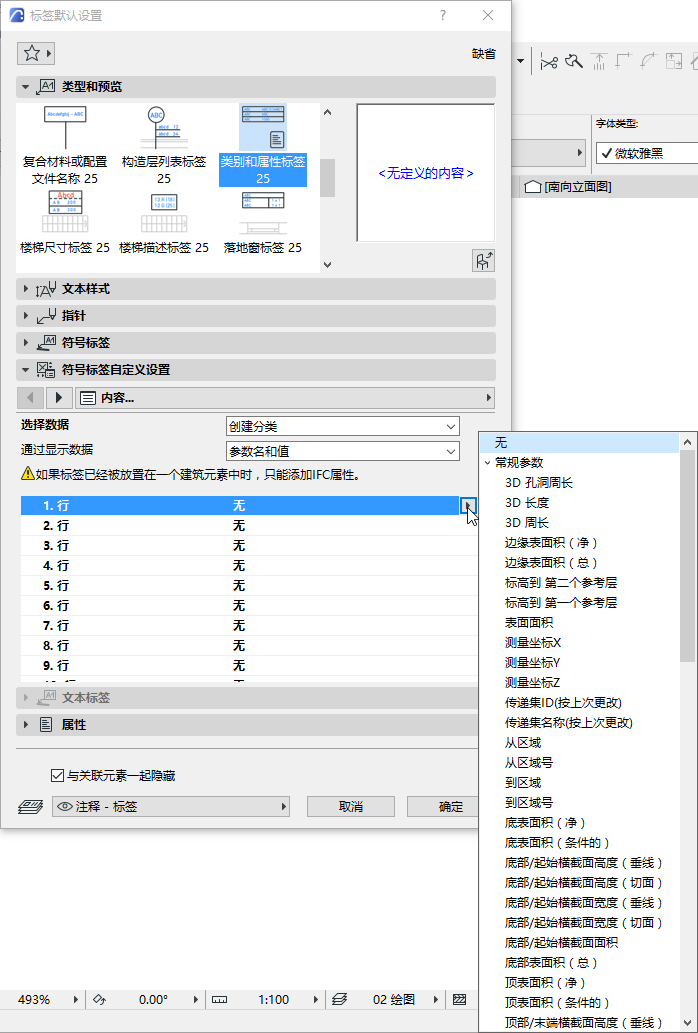The image size is (698, 1033).
Task: Go to previous settings page arrow
Action: tap(30, 398)
